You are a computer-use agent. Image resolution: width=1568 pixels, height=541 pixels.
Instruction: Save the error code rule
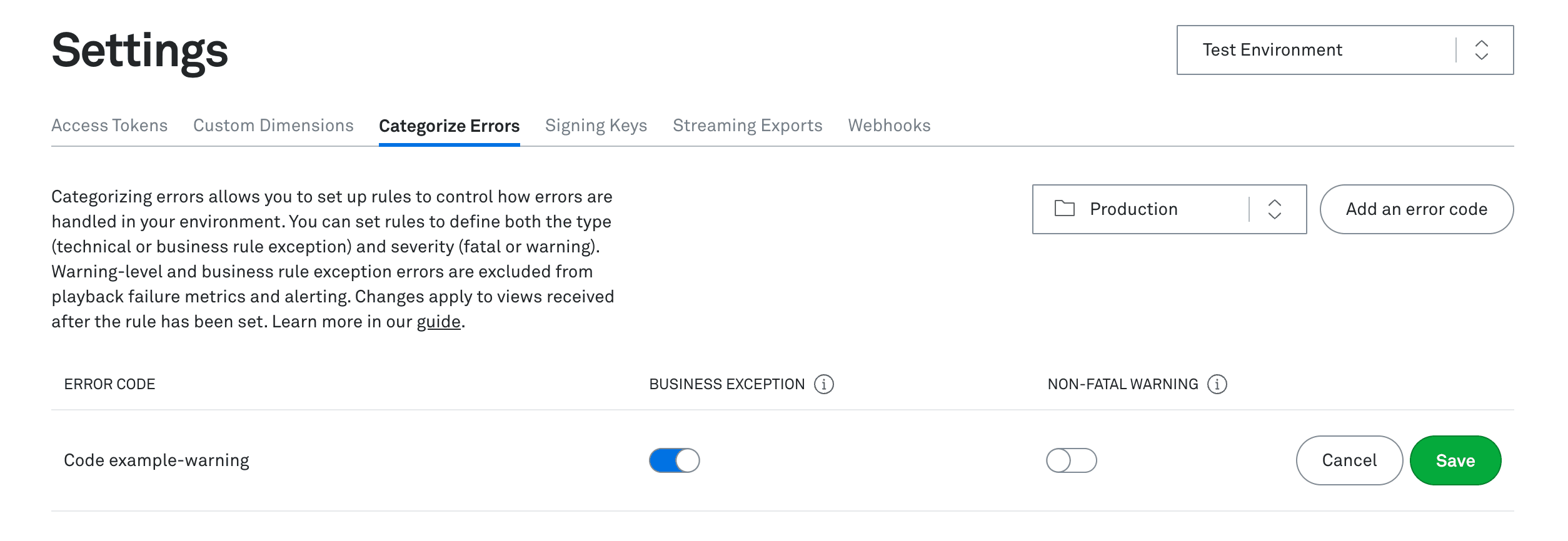1455,460
